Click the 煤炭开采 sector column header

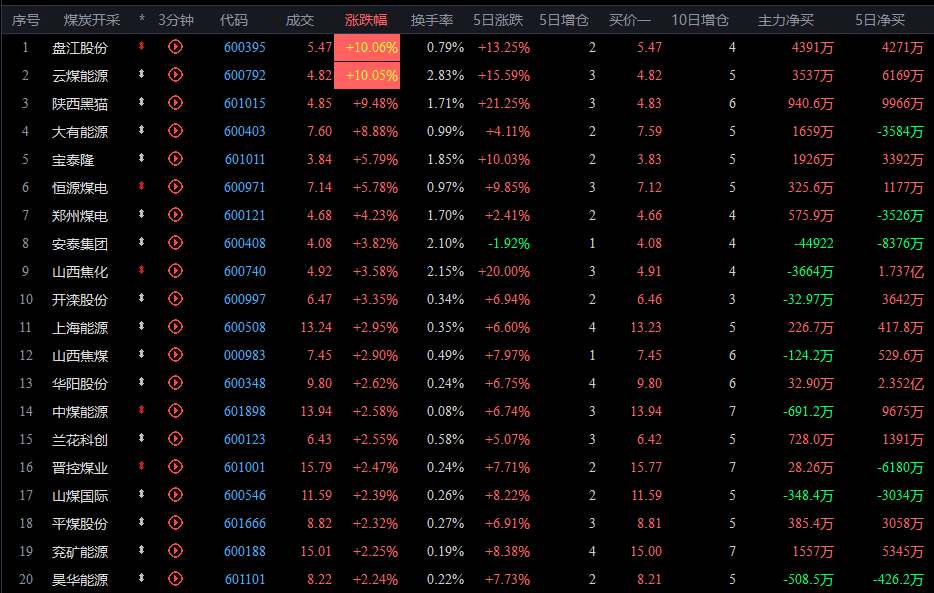tap(91, 20)
